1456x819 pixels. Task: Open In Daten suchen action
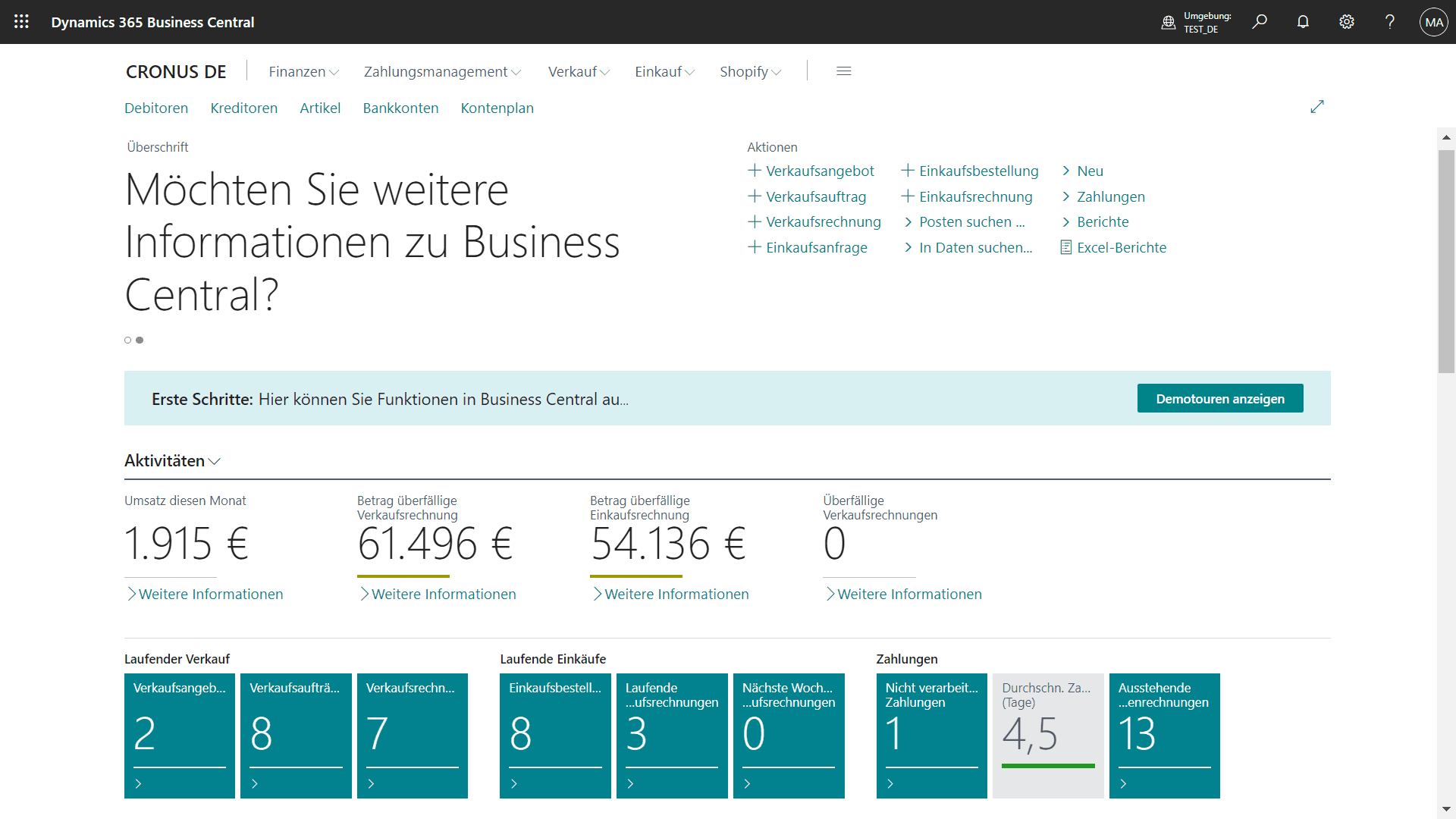968,247
